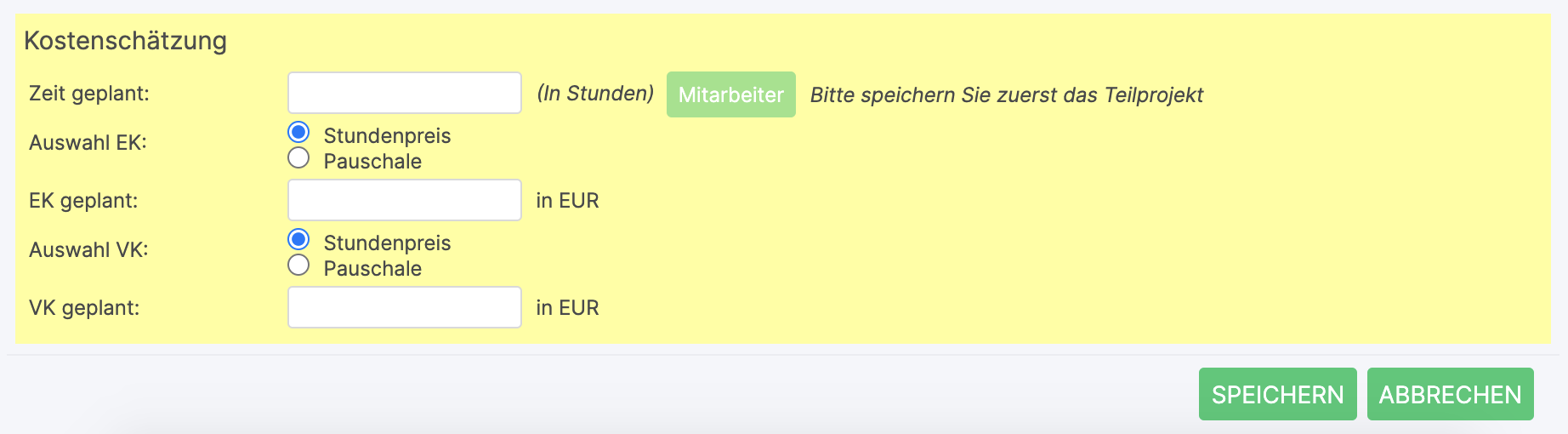Click the EK geplant label
Image resolution: width=1568 pixels, height=434 pixels.
pyautogui.click(x=83, y=201)
